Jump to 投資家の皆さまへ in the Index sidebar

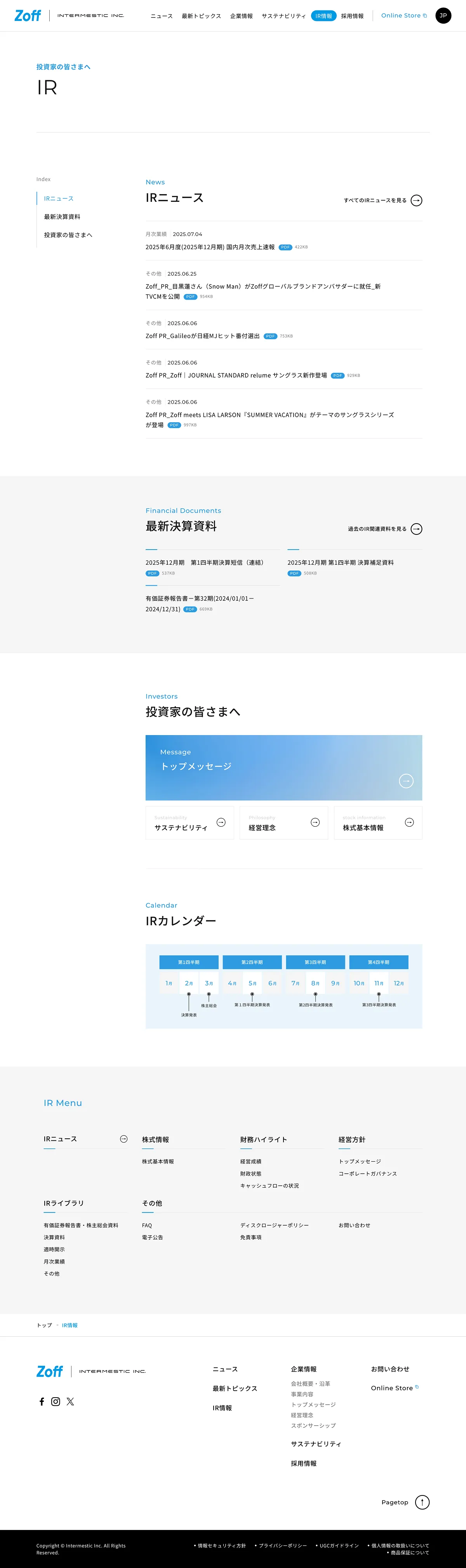(68, 235)
